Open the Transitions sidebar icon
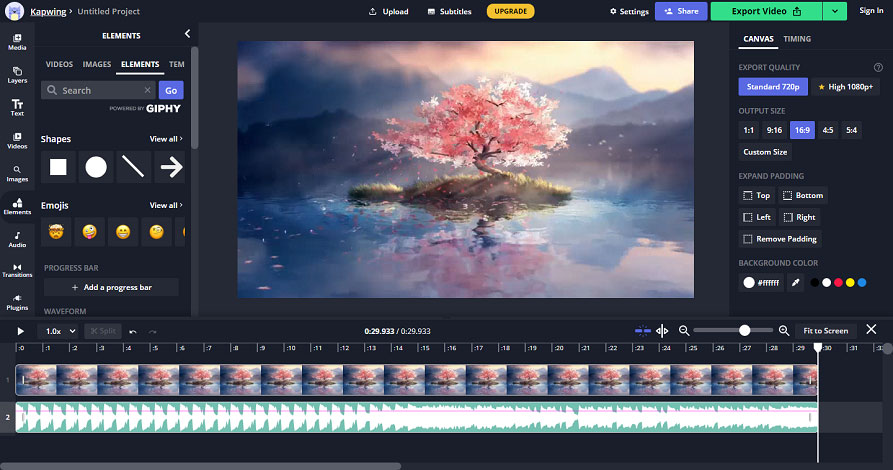The width and height of the screenshot is (893, 470). point(17,271)
